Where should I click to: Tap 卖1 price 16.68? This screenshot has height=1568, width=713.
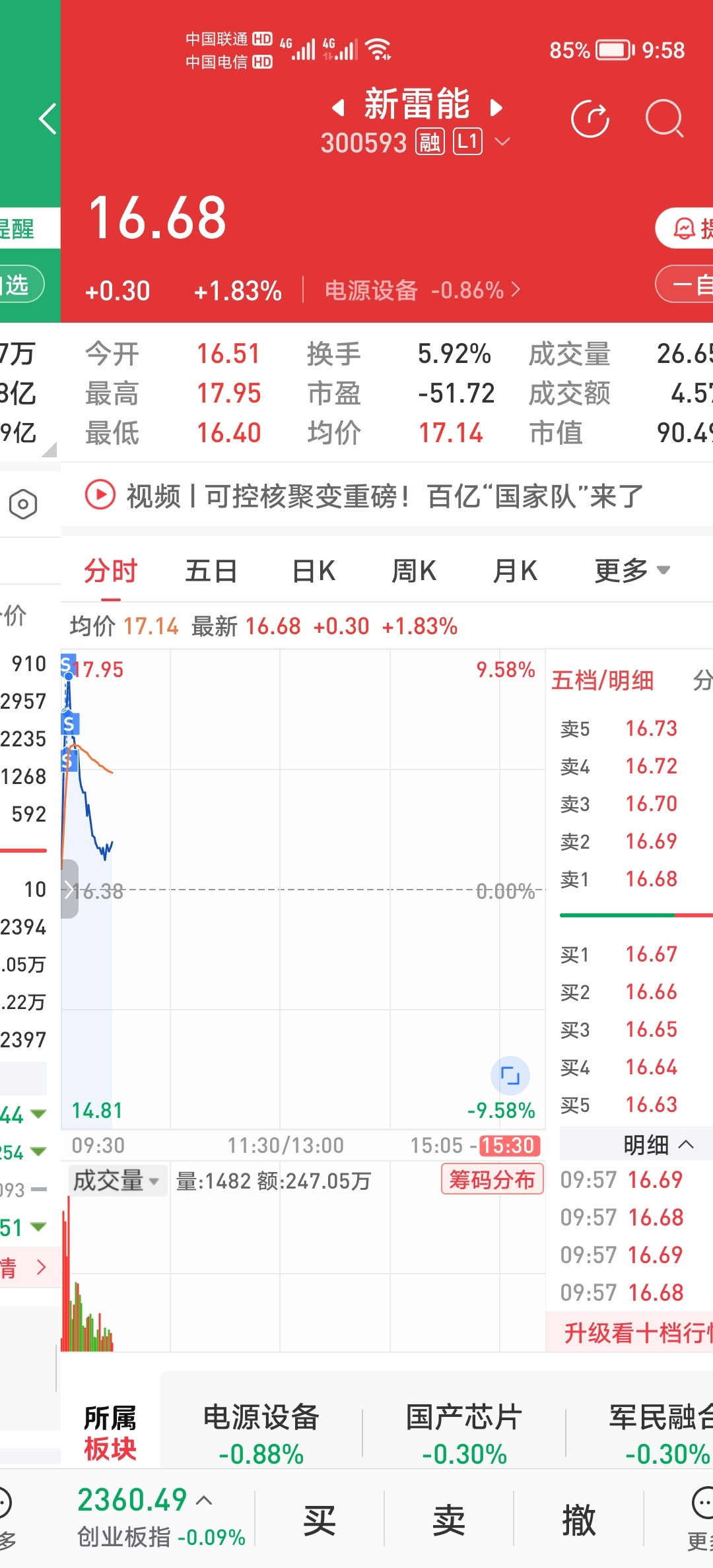(x=652, y=879)
